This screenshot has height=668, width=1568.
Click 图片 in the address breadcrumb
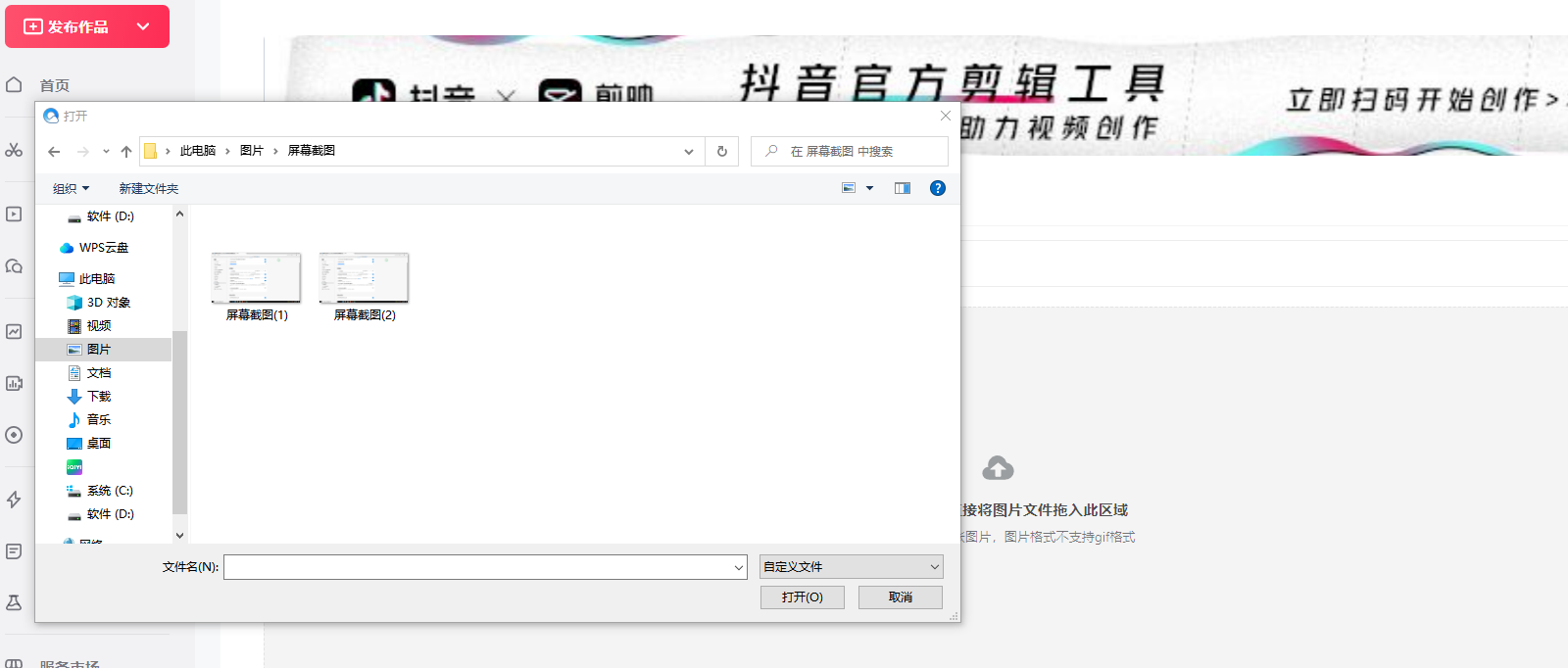click(x=252, y=150)
